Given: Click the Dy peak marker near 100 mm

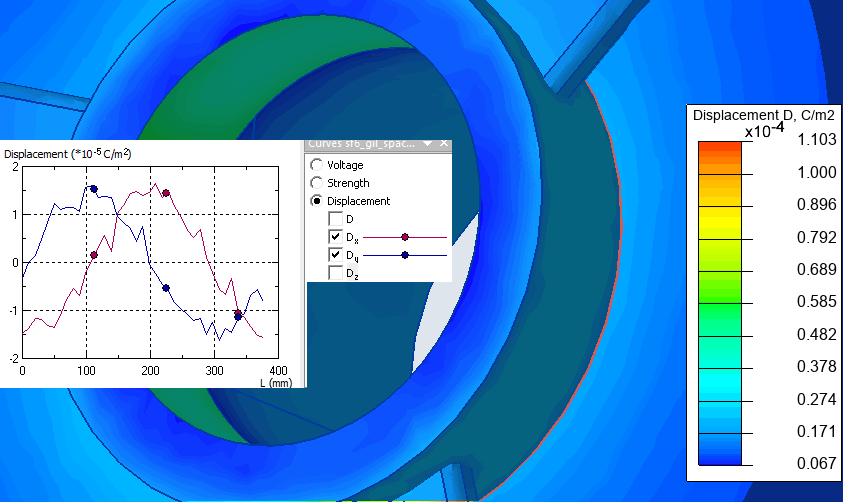Looking at the screenshot, I should pyautogui.click(x=94, y=189).
